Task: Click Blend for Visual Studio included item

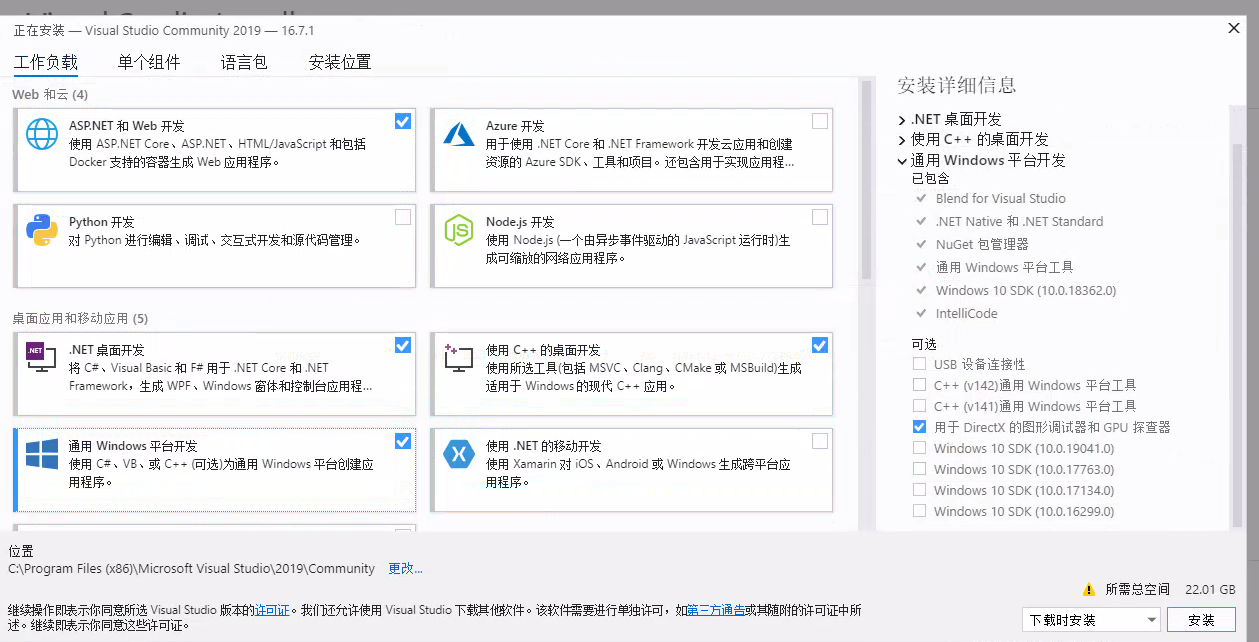Action: (1000, 198)
